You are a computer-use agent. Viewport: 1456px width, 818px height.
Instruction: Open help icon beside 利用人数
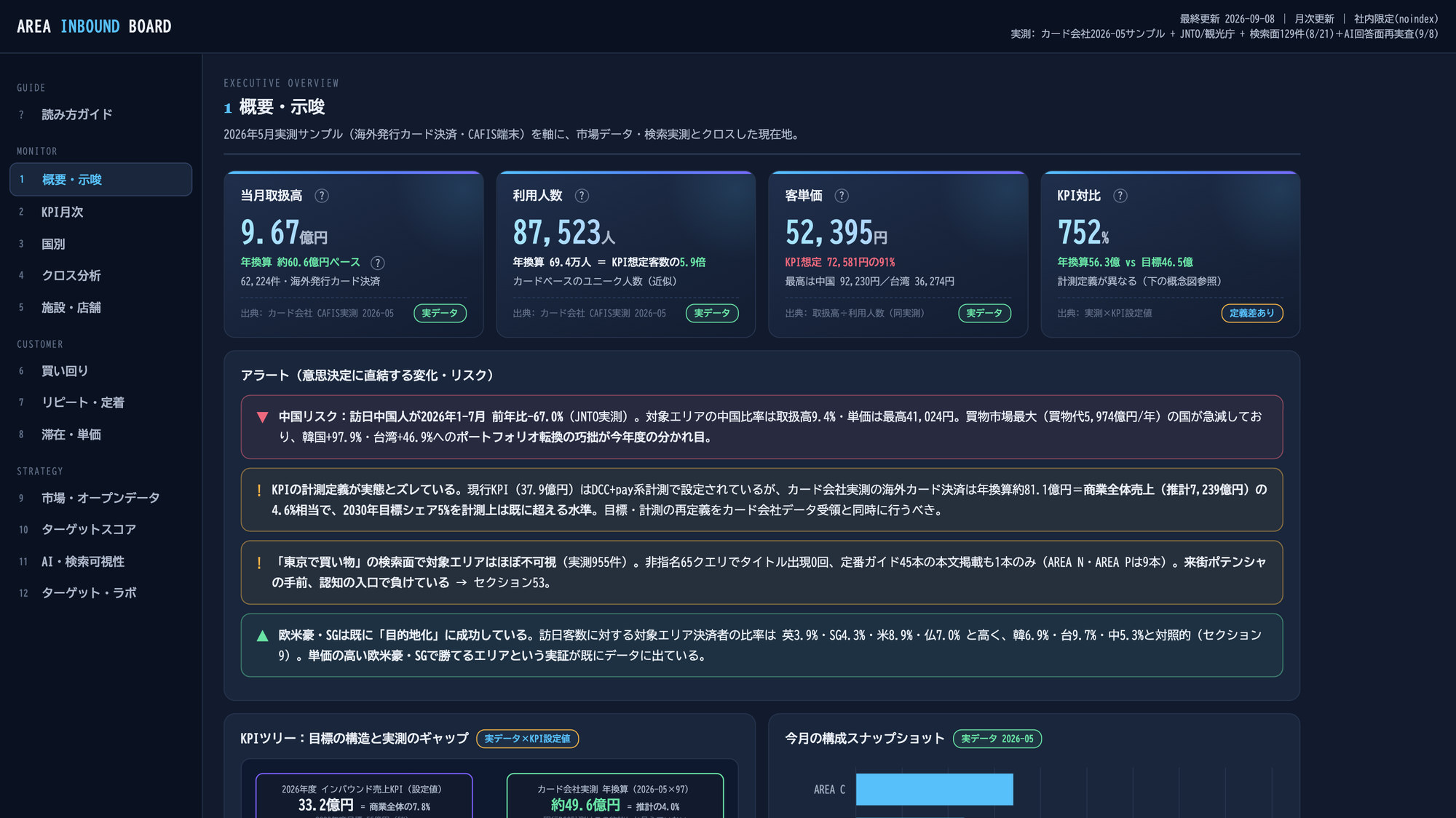click(x=582, y=196)
